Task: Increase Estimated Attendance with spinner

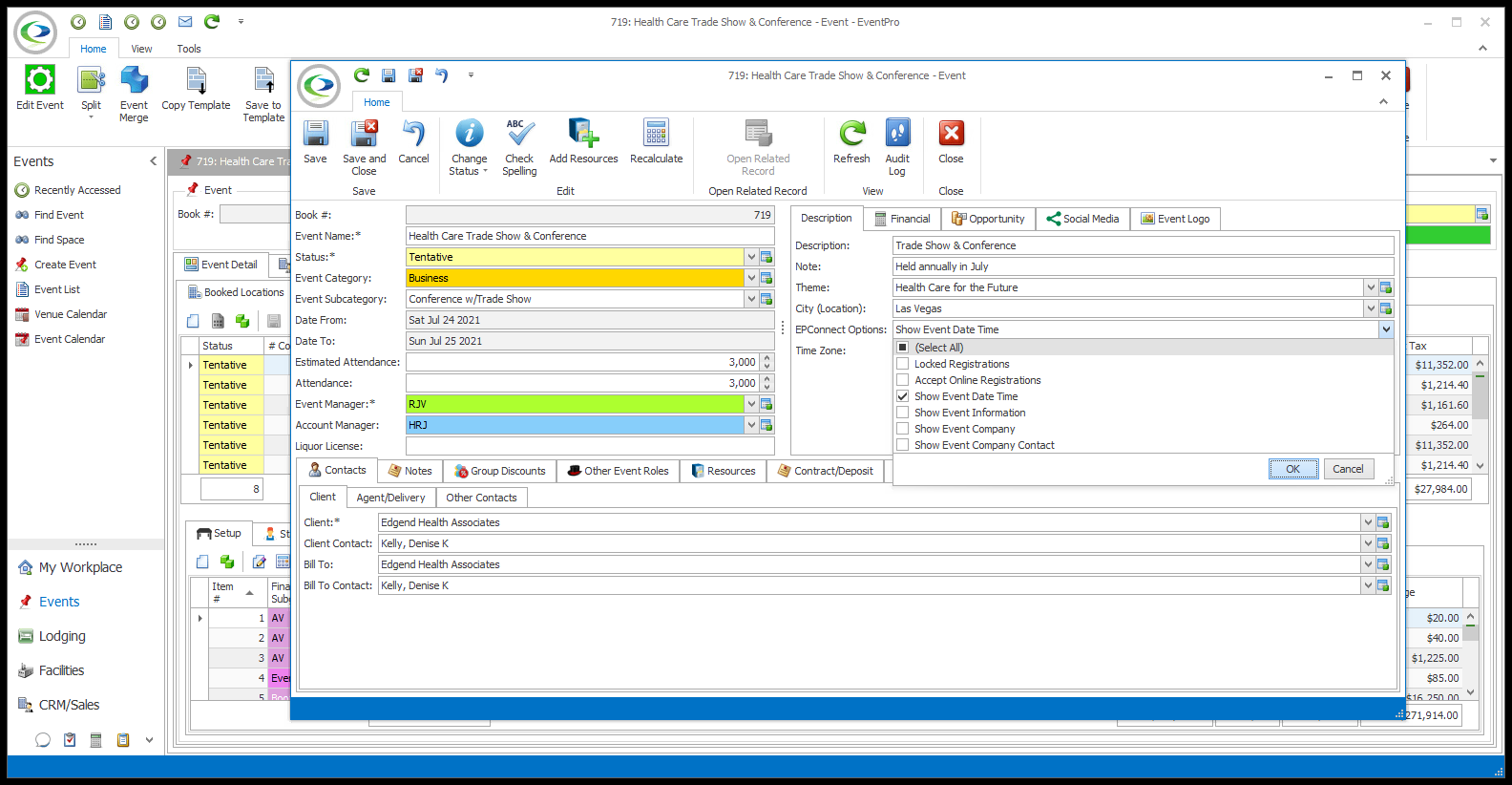Action: pos(766,358)
